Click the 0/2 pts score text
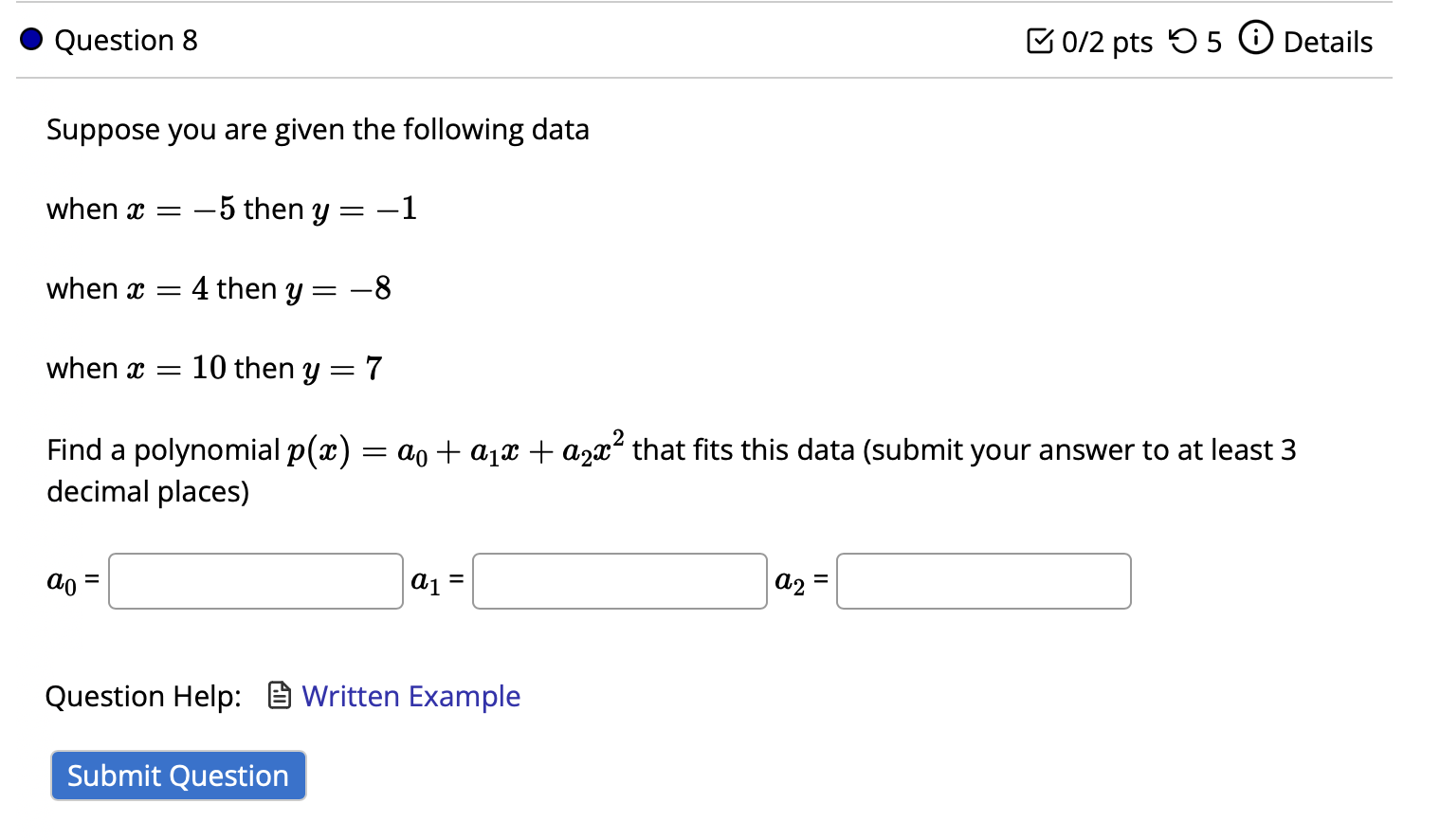 point(1106,42)
